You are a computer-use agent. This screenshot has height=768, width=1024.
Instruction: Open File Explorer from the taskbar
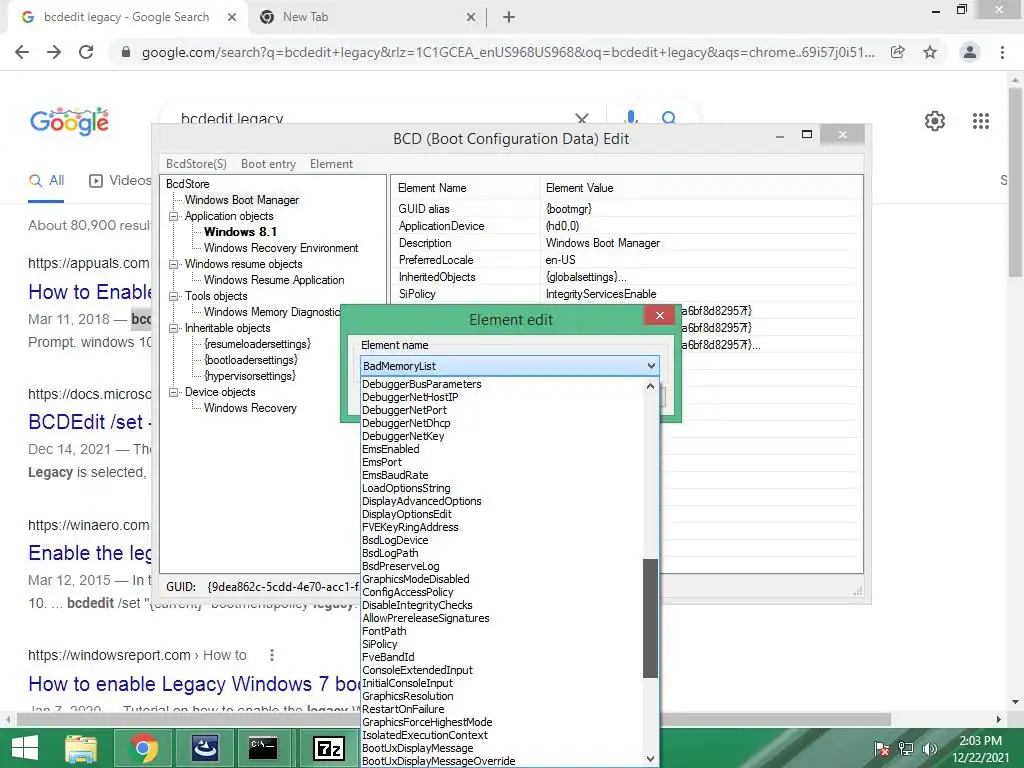[x=81, y=748]
